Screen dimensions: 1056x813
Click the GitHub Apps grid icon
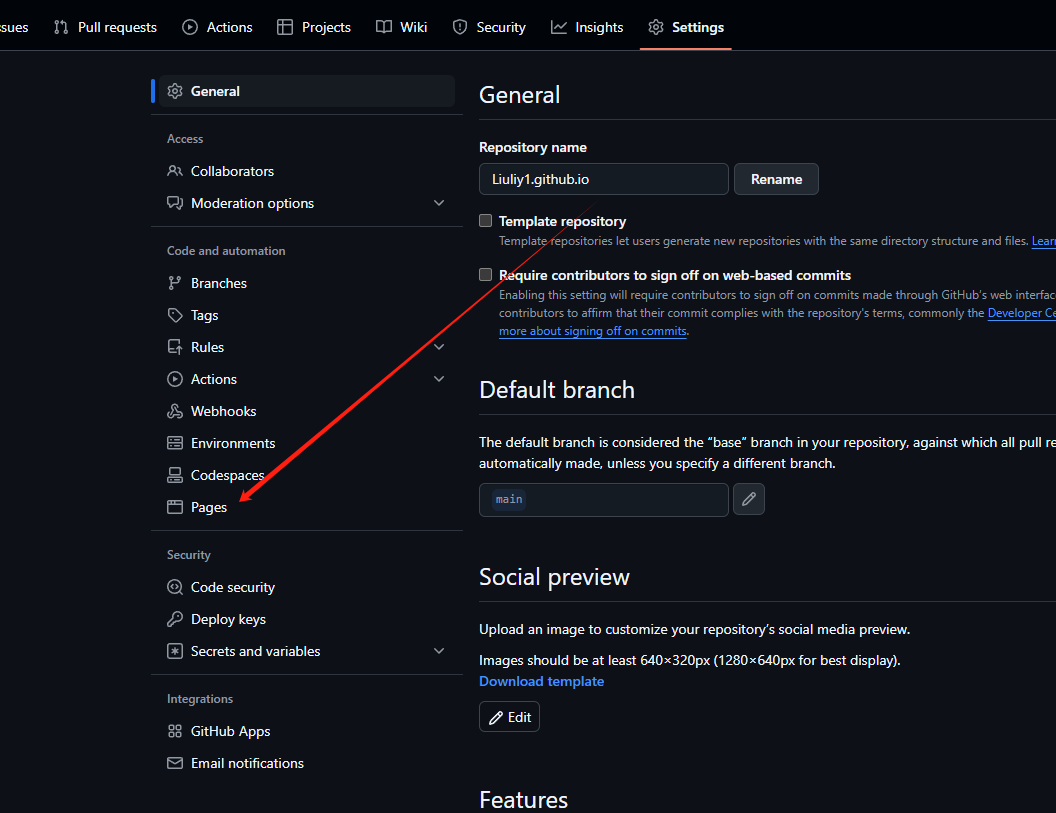[x=175, y=731]
